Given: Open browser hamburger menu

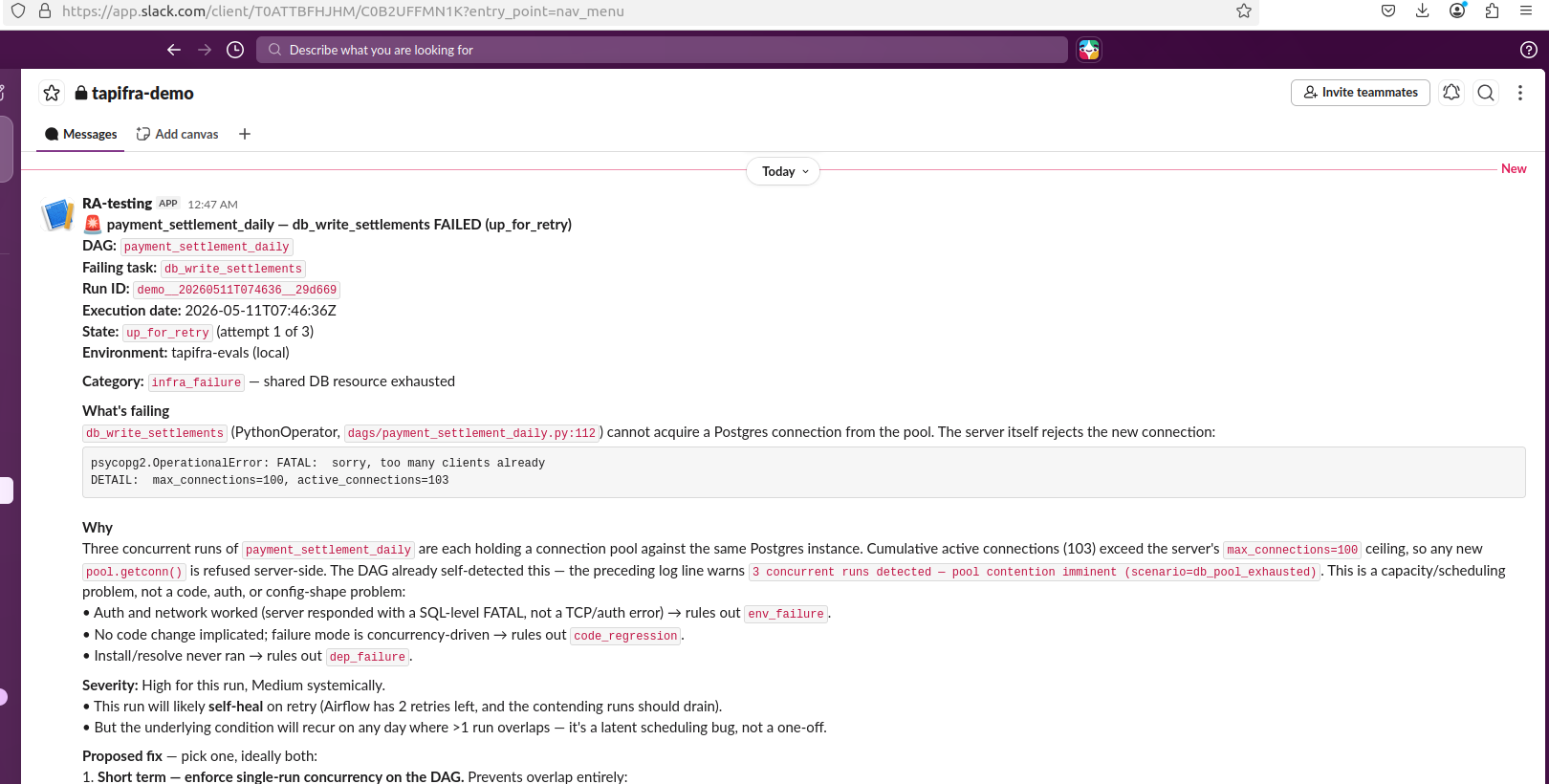Looking at the screenshot, I should click(x=1526, y=11).
